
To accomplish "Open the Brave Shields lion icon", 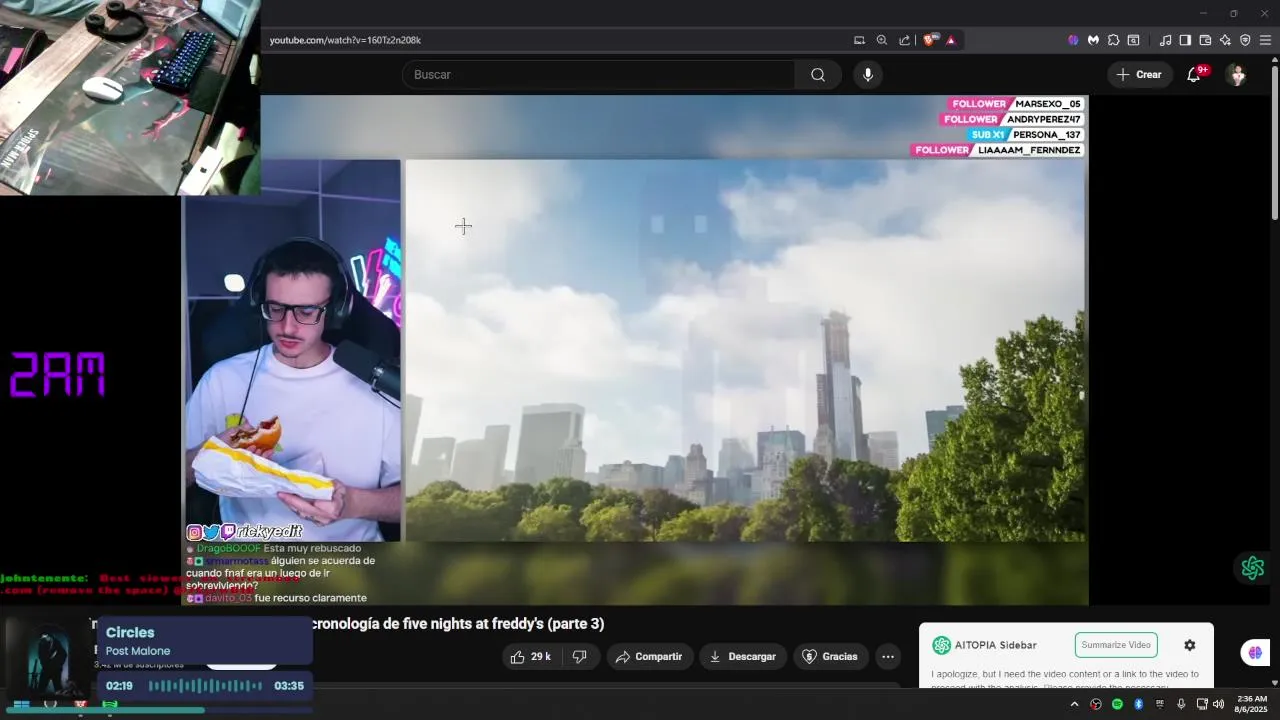I will (930, 40).
